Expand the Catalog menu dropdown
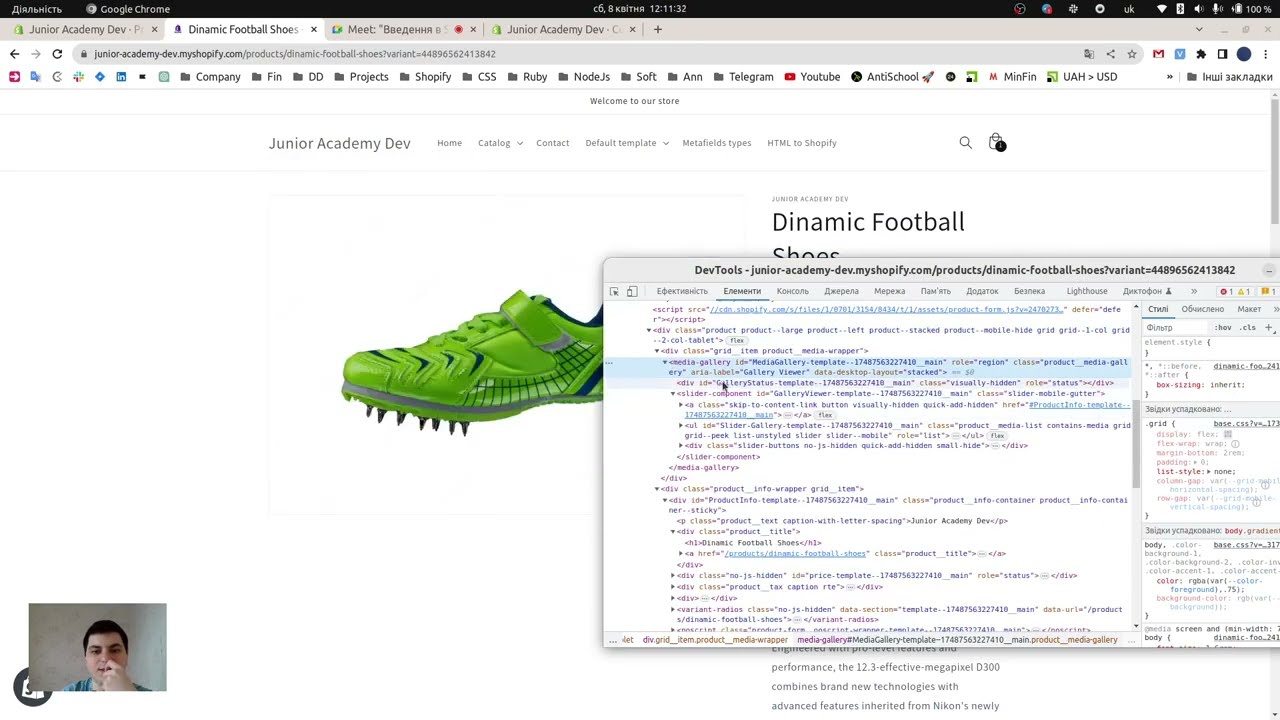Viewport: 1280px width, 720px height. point(499,143)
